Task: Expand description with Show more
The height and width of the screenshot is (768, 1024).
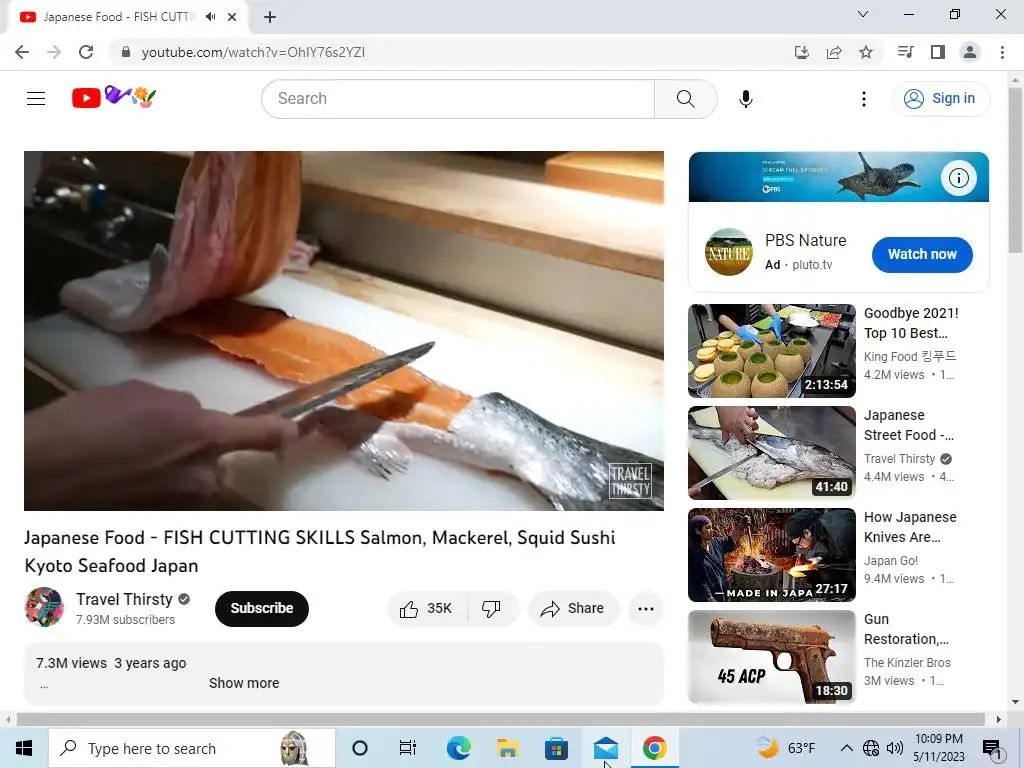Action: pyautogui.click(x=244, y=683)
